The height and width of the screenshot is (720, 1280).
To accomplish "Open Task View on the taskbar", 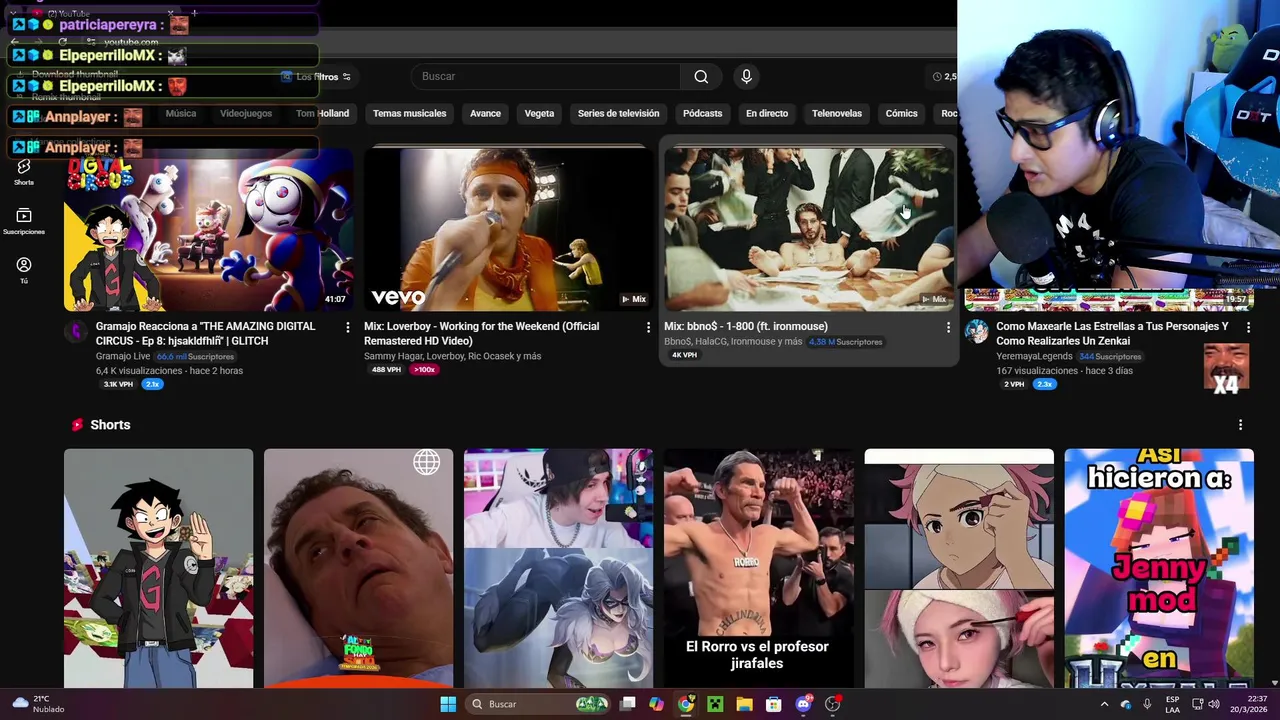I will click(x=628, y=704).
